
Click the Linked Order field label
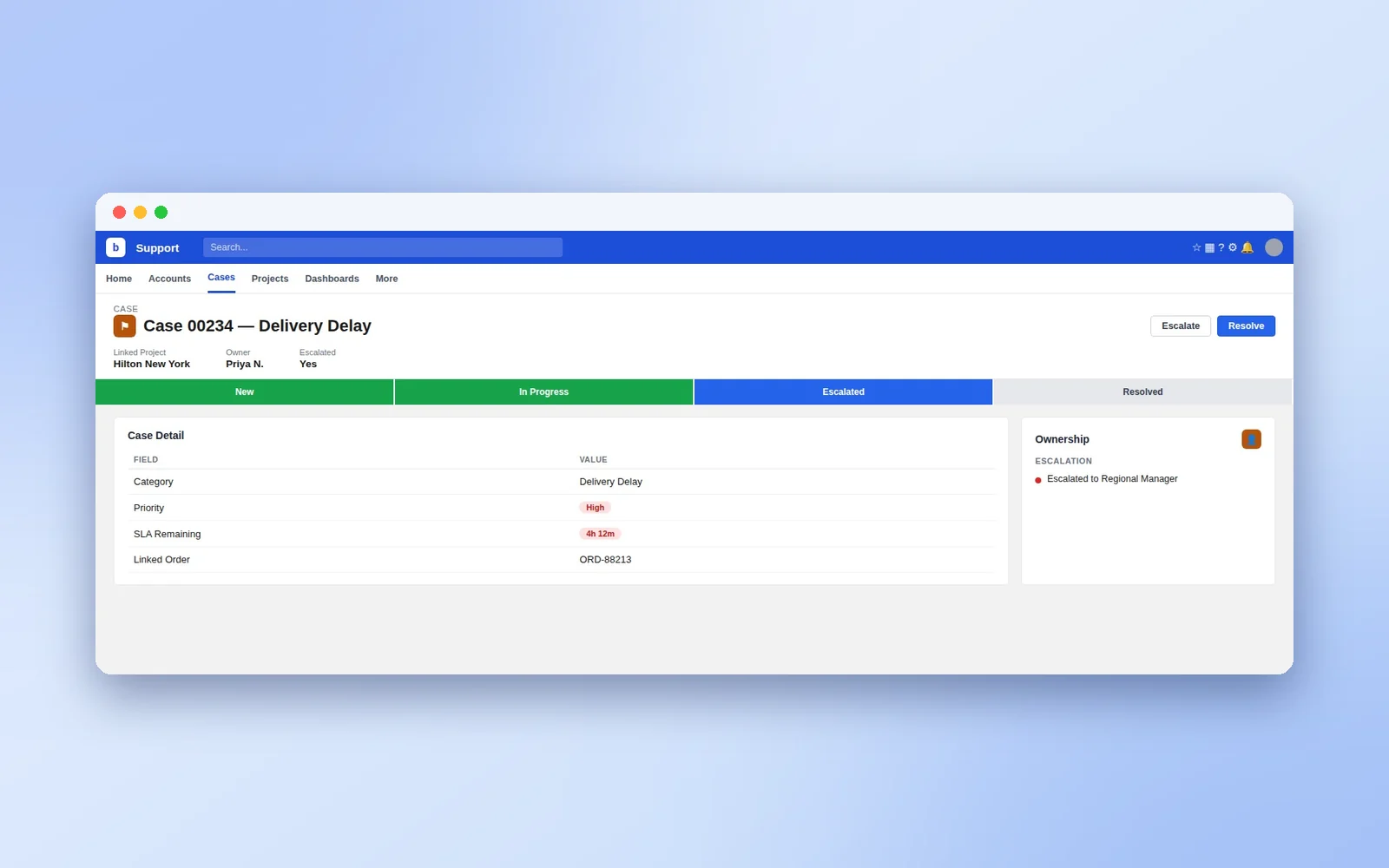(161, 560)
